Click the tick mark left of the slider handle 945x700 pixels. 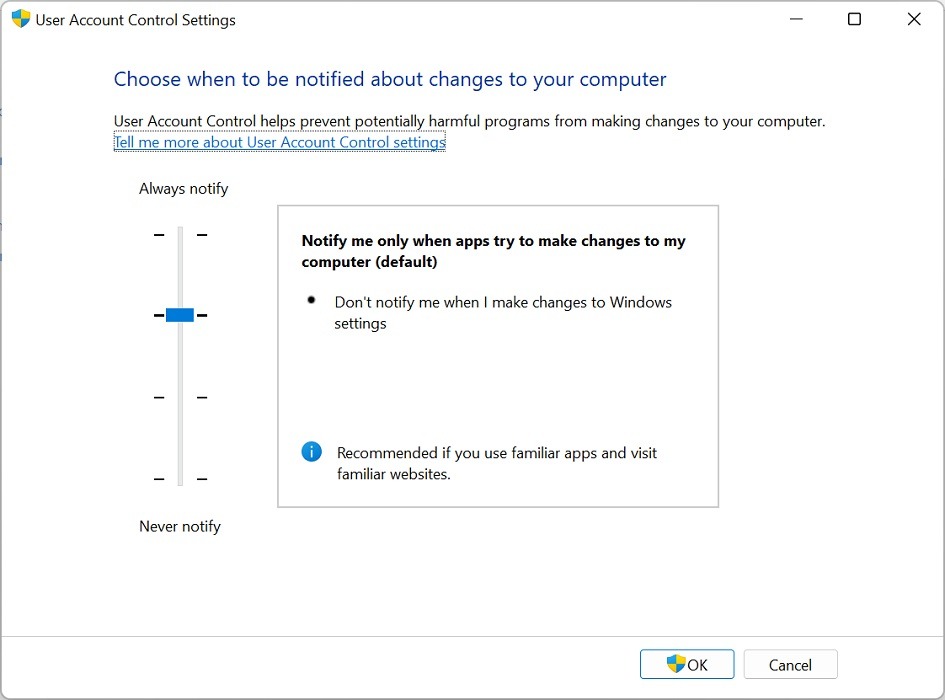(x=158, y=314)
